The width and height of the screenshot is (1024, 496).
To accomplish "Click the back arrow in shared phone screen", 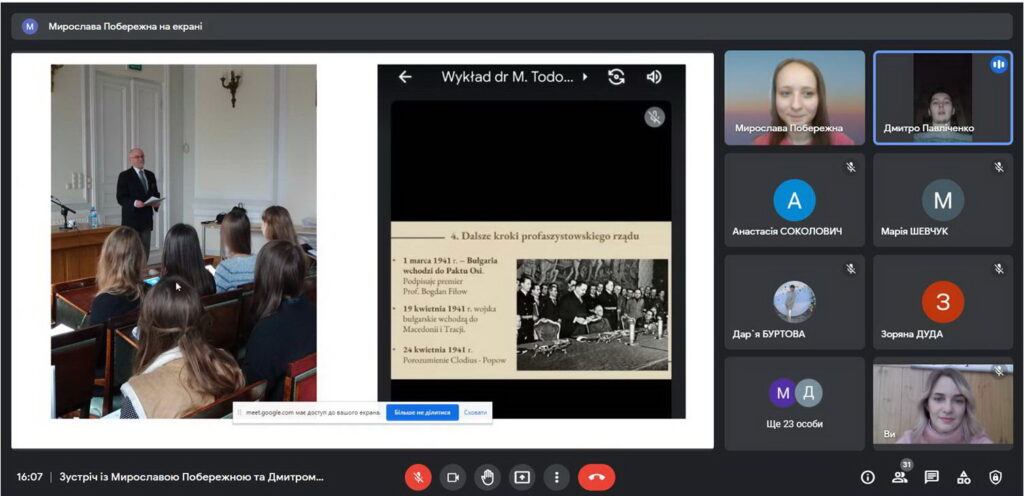I will (x=405, y=77).
